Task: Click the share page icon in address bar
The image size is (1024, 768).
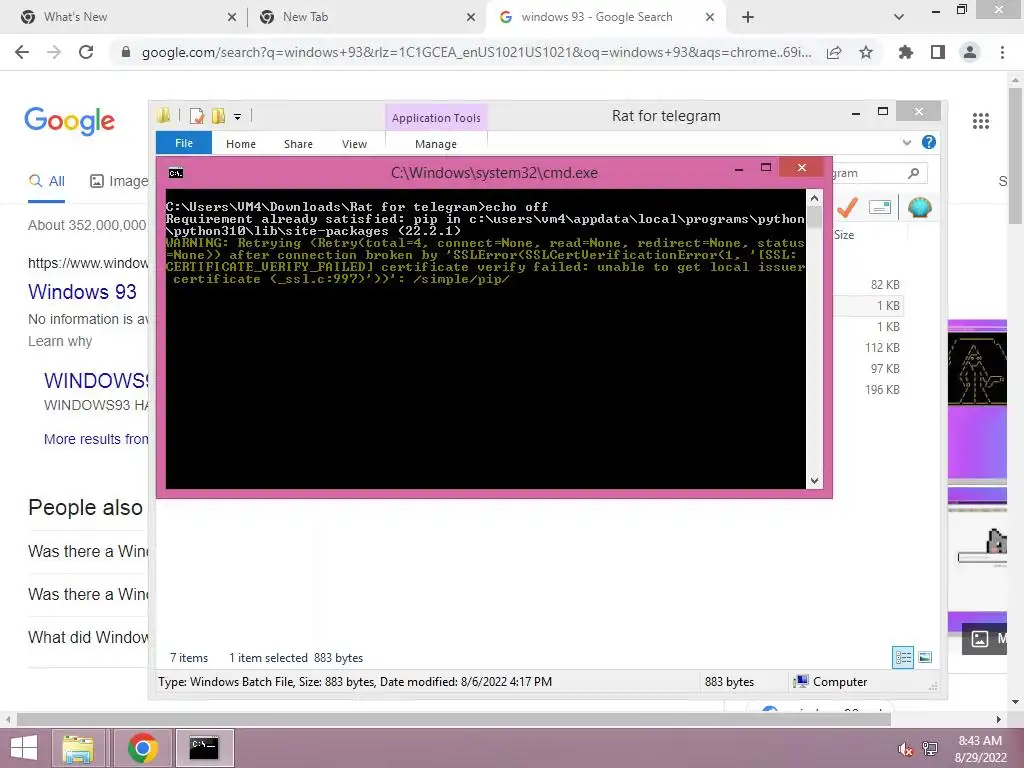Action: (x=834, y=53)
